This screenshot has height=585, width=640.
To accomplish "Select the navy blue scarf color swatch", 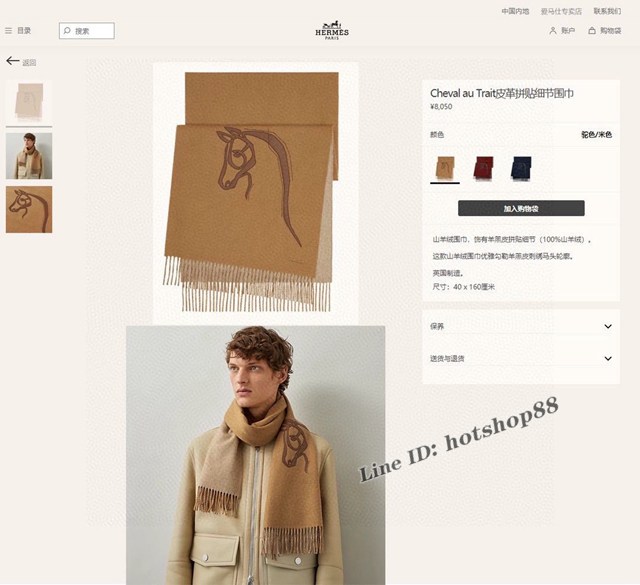I will coord(521,168).
